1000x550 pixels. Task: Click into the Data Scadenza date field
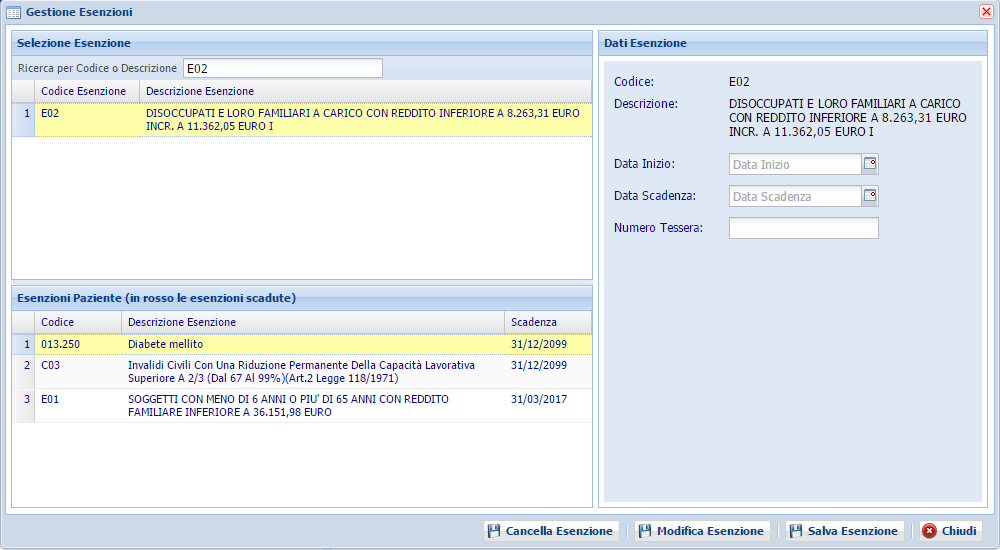tap(795, 196)
